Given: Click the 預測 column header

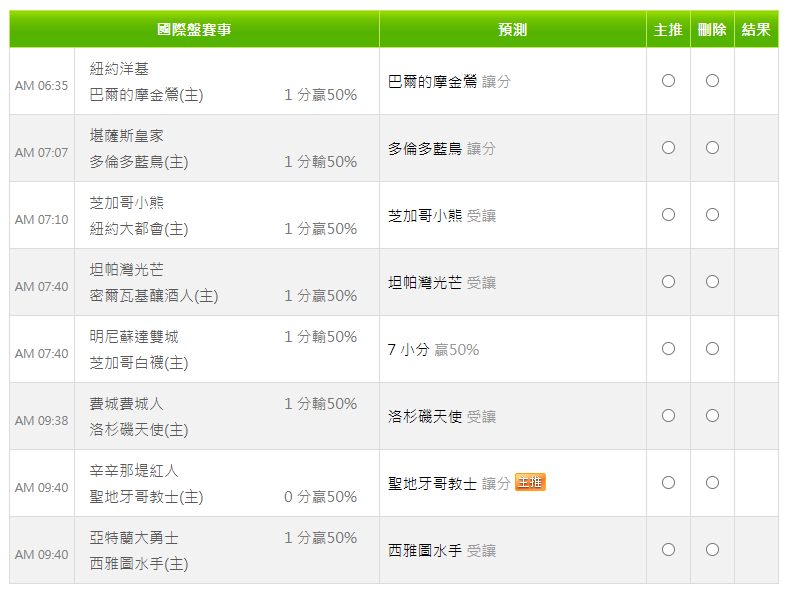Looking at the screenshot, I should (x=513, y=29).
